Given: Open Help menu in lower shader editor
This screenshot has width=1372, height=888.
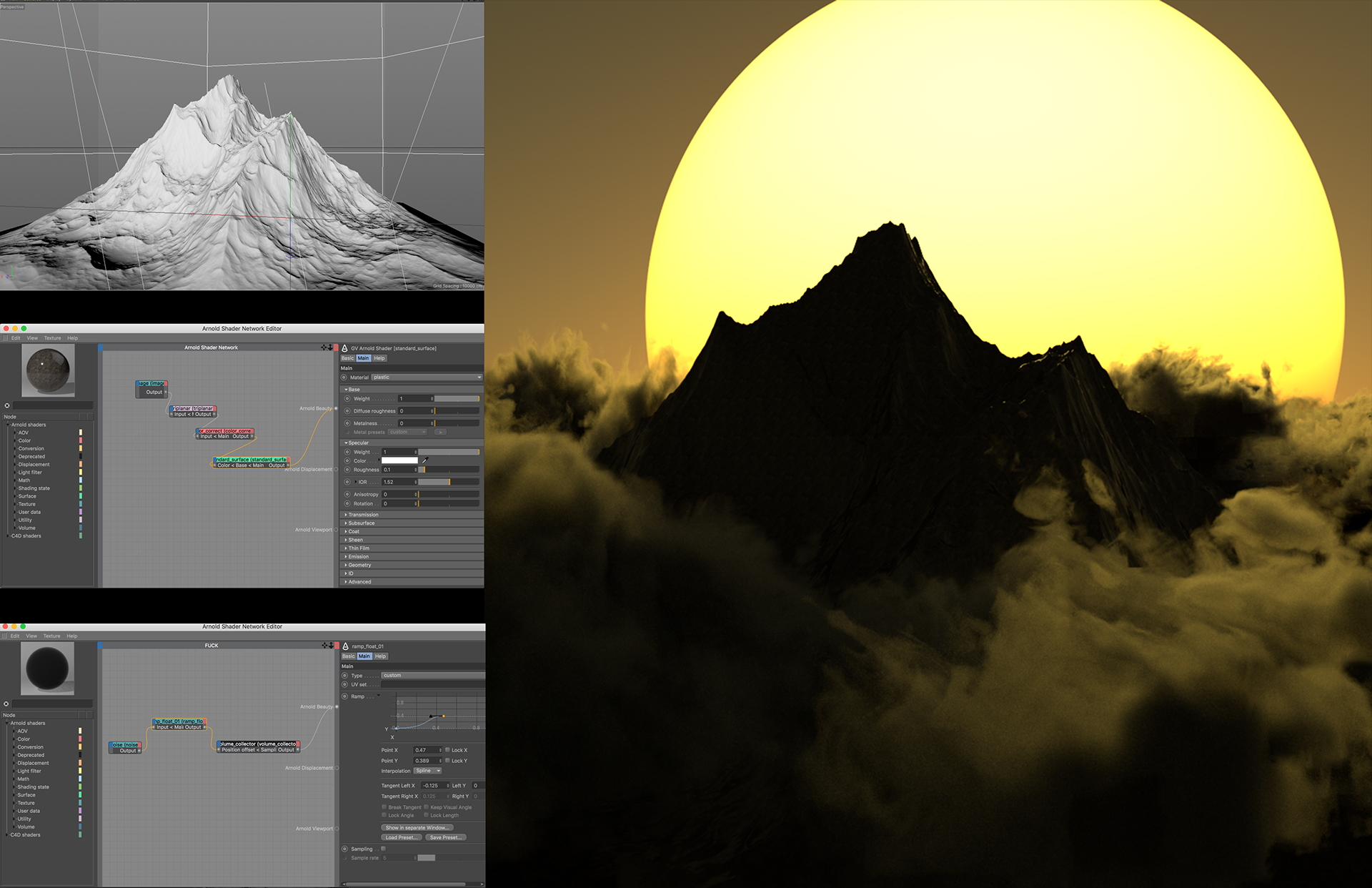Looking at the screenshot, I should (72, 636).
